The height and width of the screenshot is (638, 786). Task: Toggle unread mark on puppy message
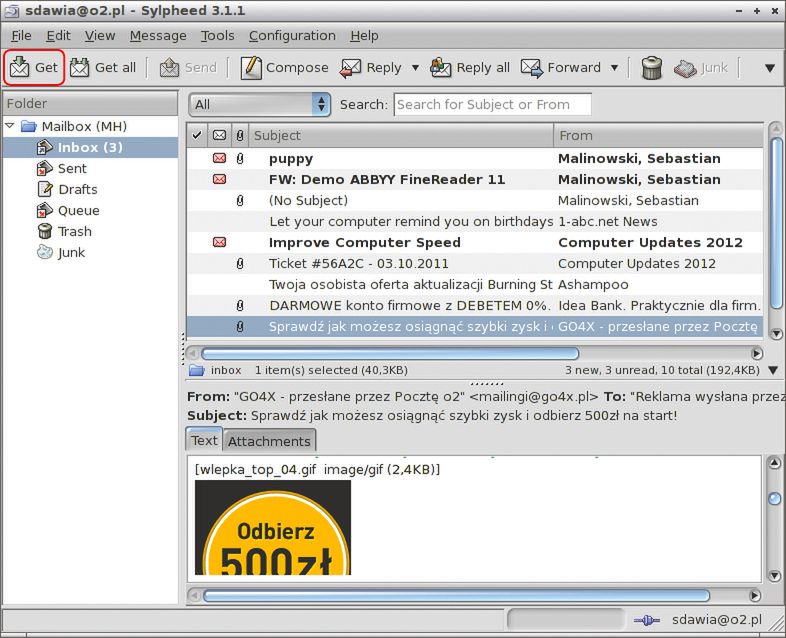click(219, 158)
